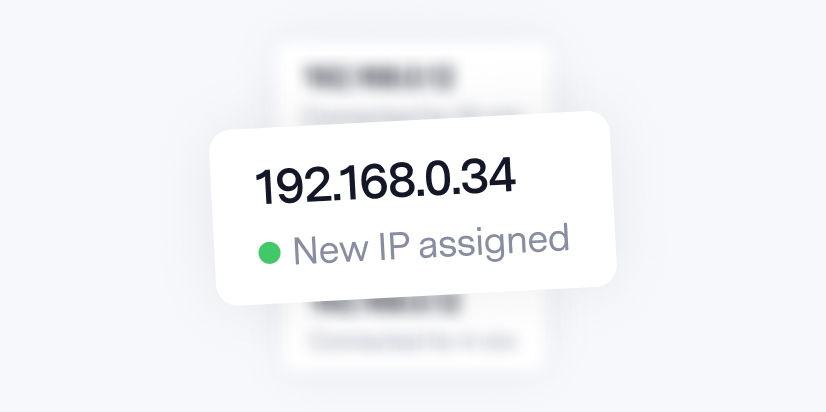Screen dimensions: 826x412
Task: Click blurred heading atop the background card
Action: click(378, 77)
